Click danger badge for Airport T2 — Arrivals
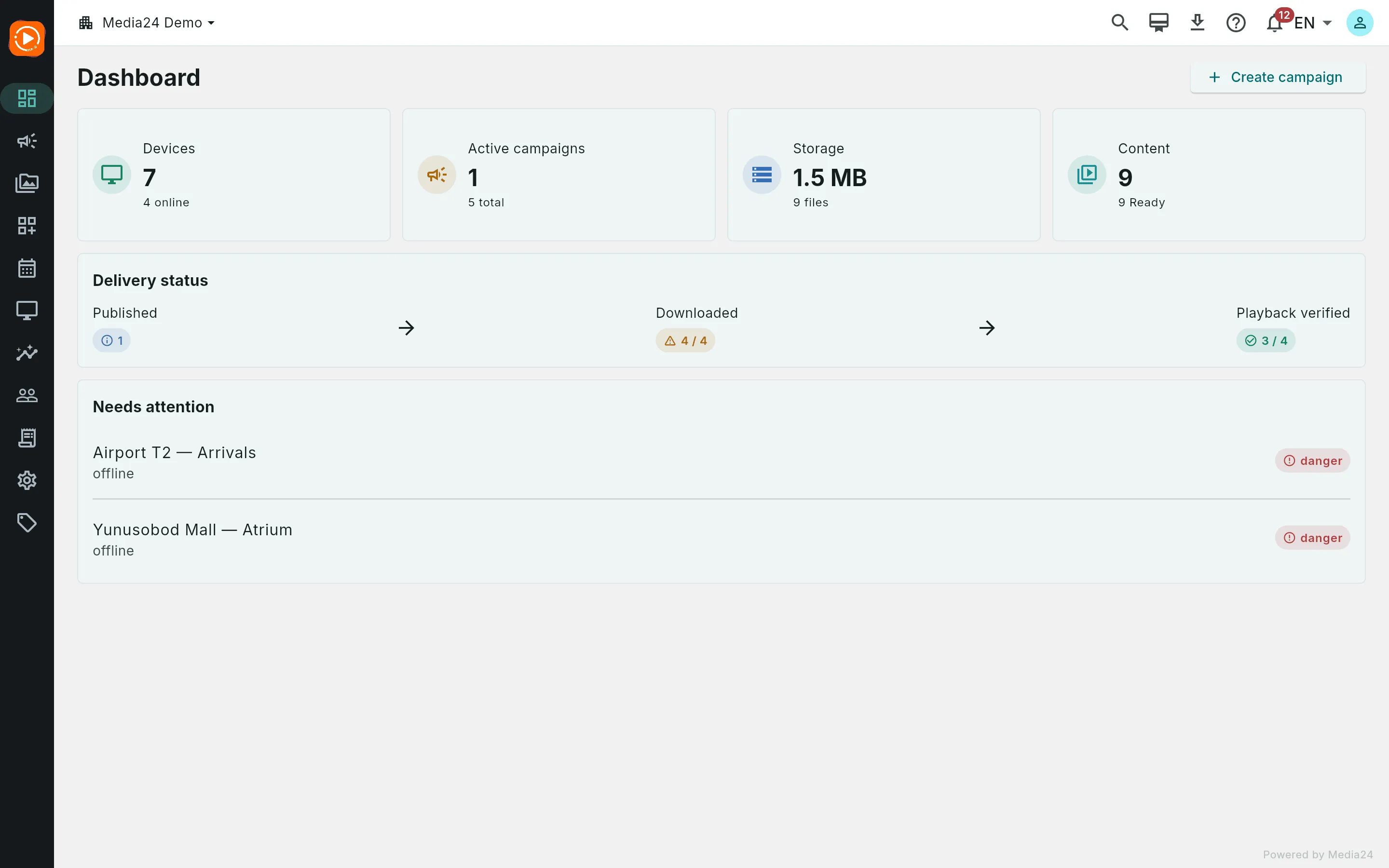The image size is (1389, 868). click(1313, 461)
